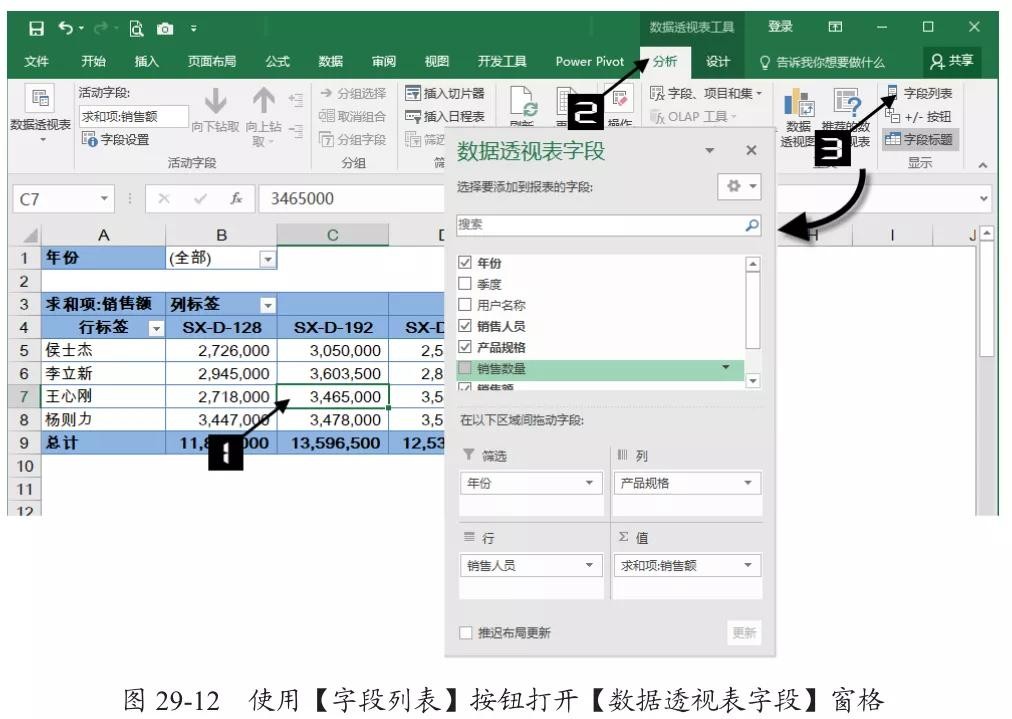Click the 插入日程表 (Insert Timeline) icon
Image resolution: width=1012 pixels, height=719 pixels.
click(x=412, y=116)
